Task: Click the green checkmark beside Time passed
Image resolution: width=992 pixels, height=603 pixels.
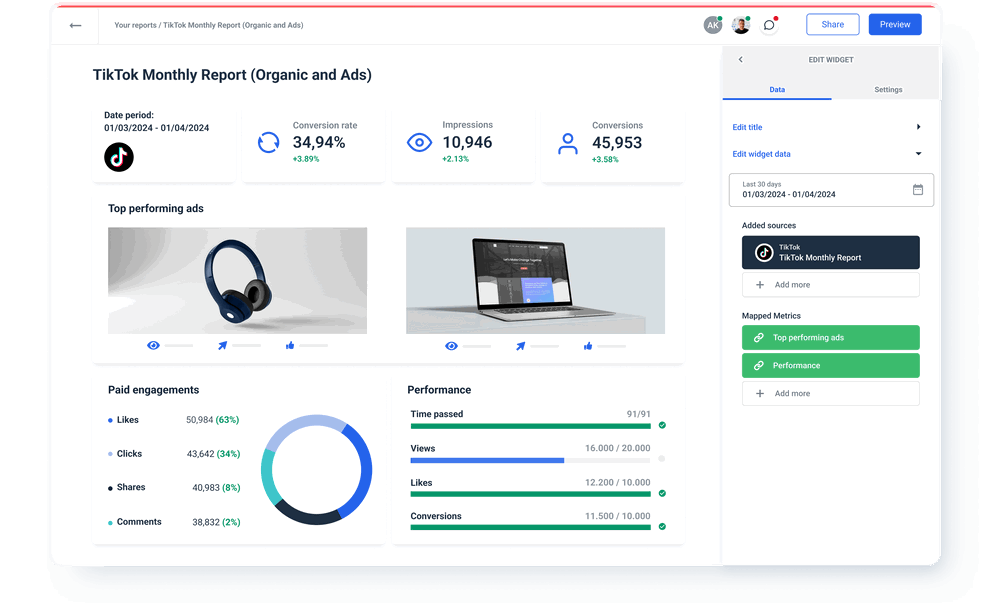Action: point(661,426)
